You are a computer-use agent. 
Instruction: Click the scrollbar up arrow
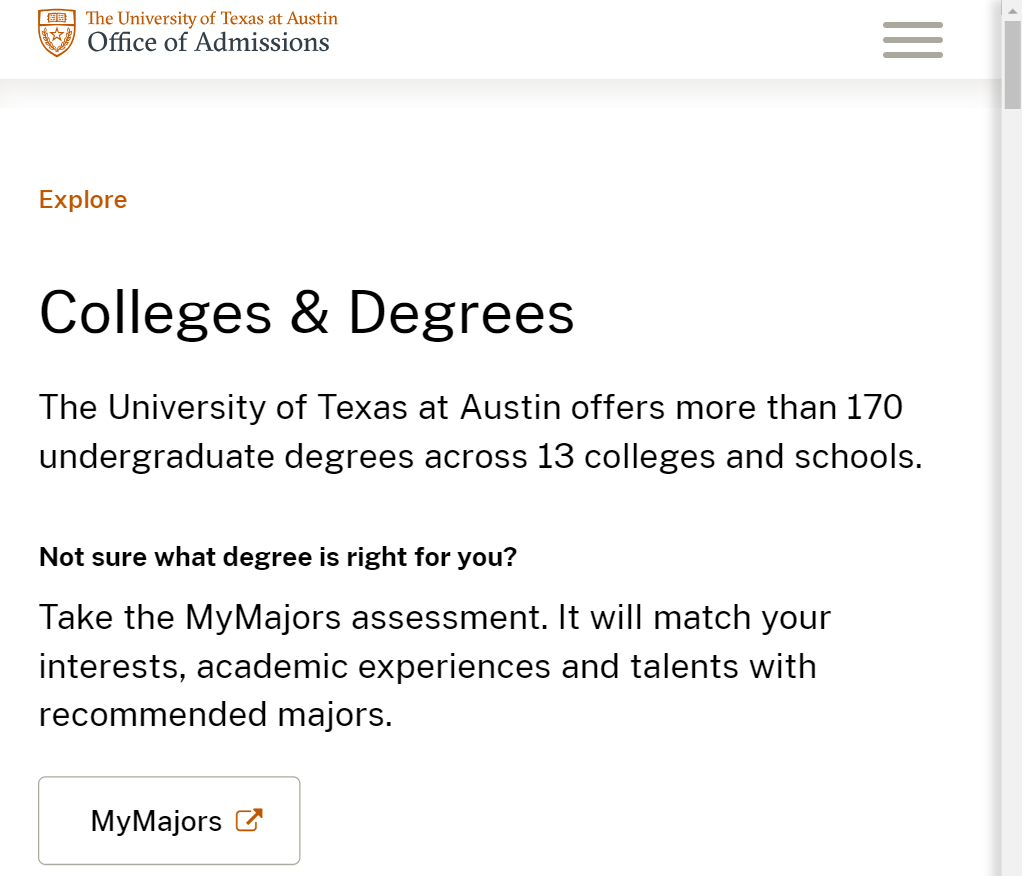[1012, 9]
